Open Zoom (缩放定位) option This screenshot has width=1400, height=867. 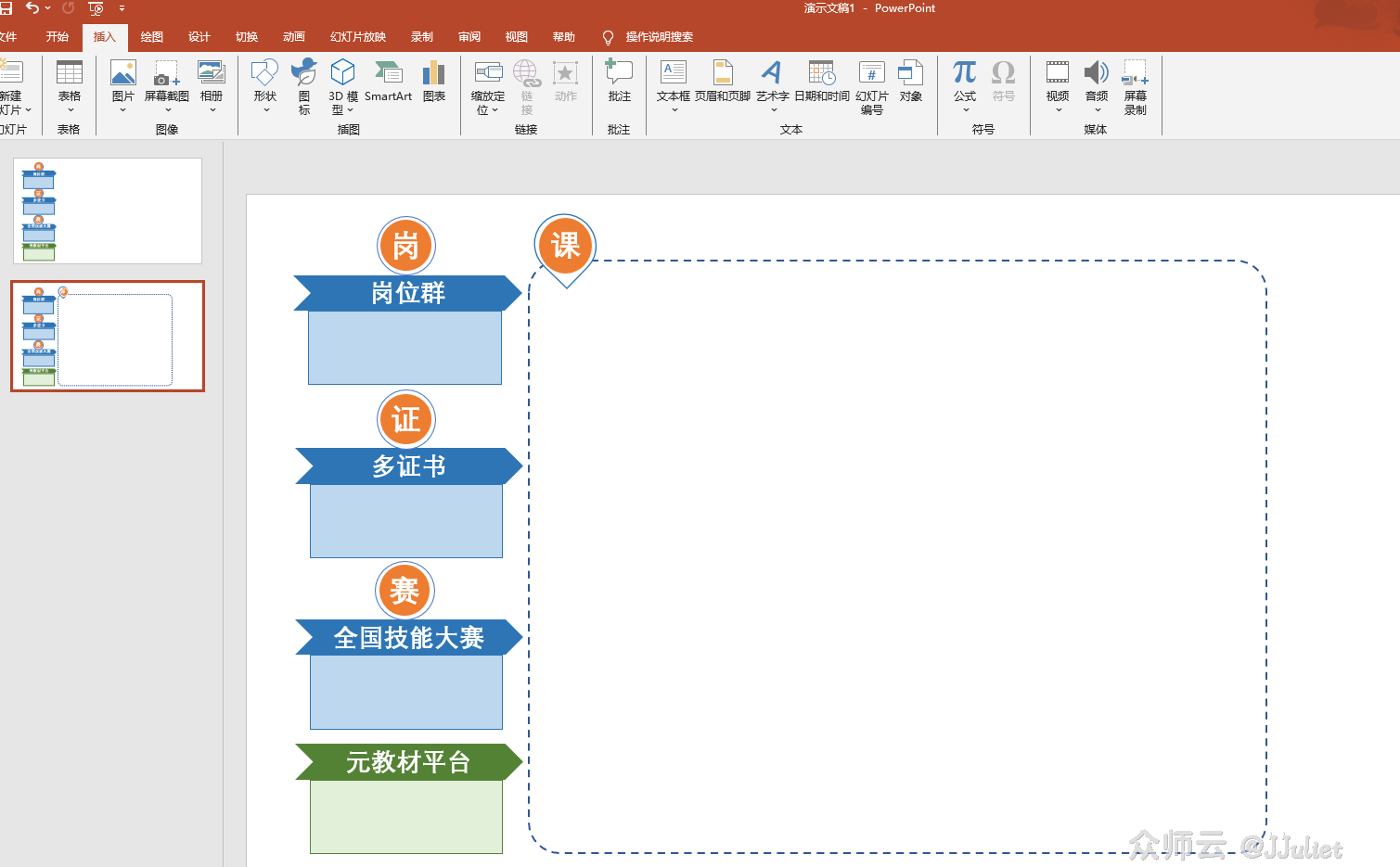(x=488, y=86)
